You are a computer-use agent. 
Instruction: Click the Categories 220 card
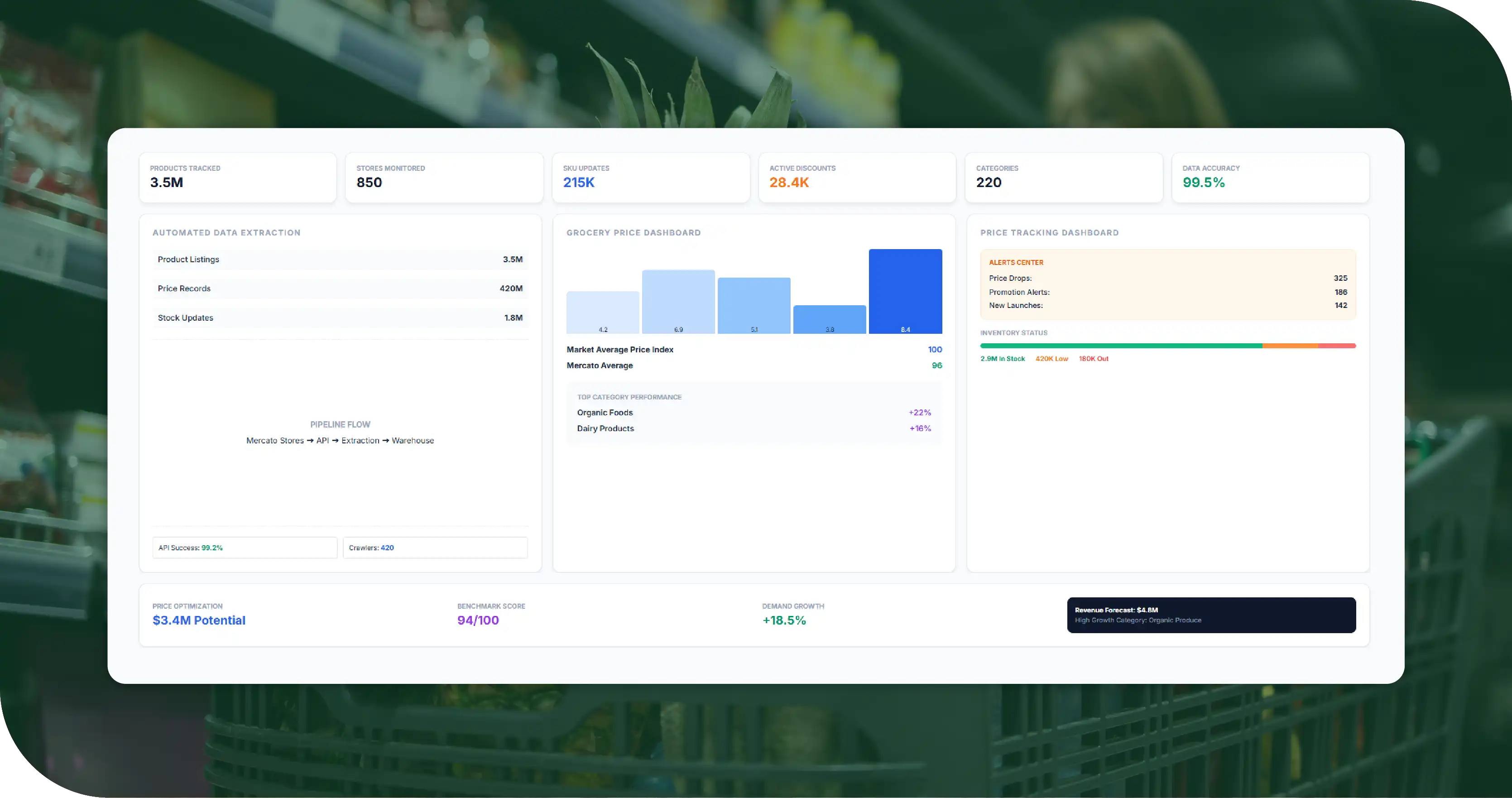pos(1064,178)
